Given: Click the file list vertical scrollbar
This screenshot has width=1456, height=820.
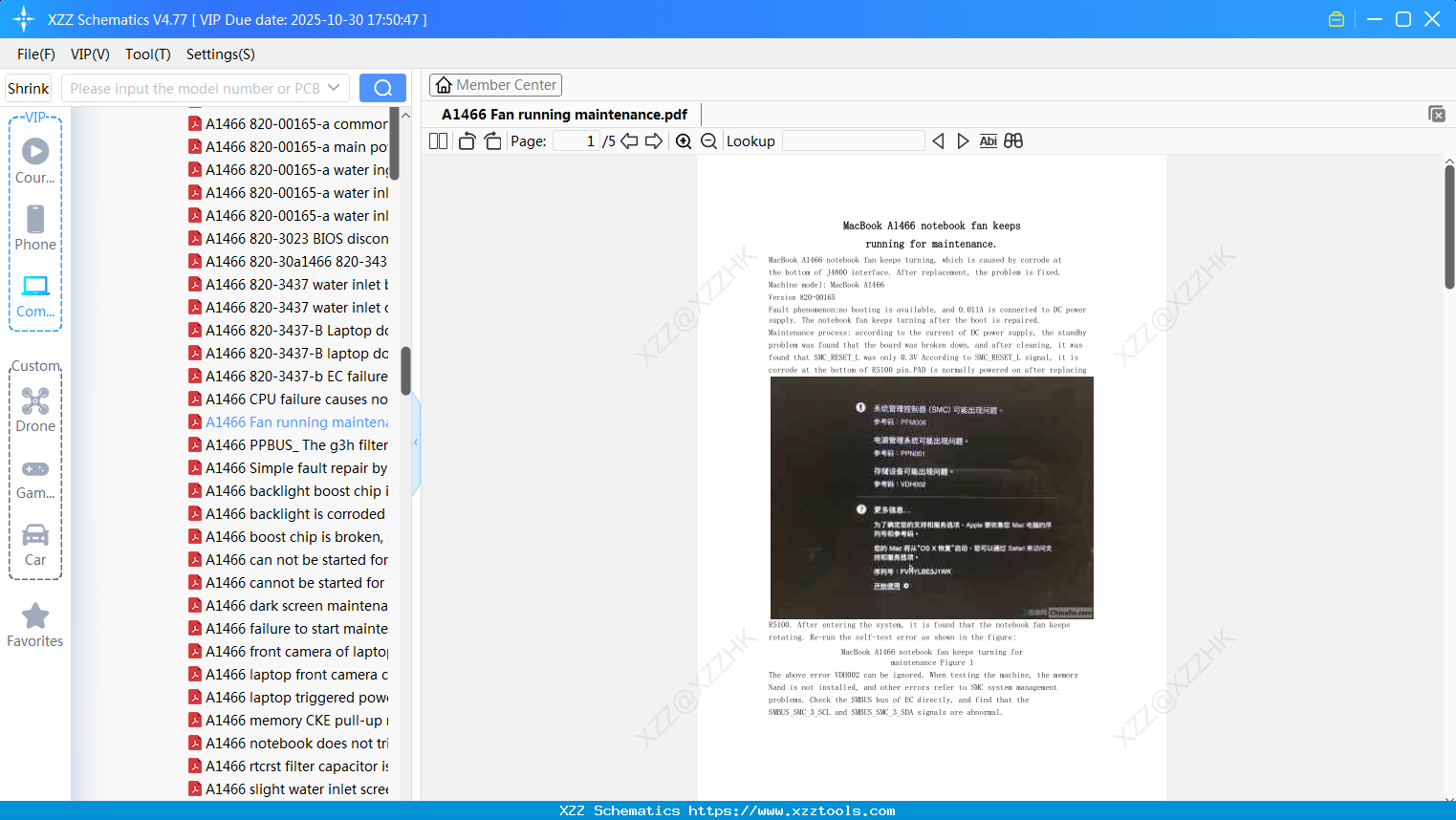Looking at the screenshot, I should coord(405,371).
